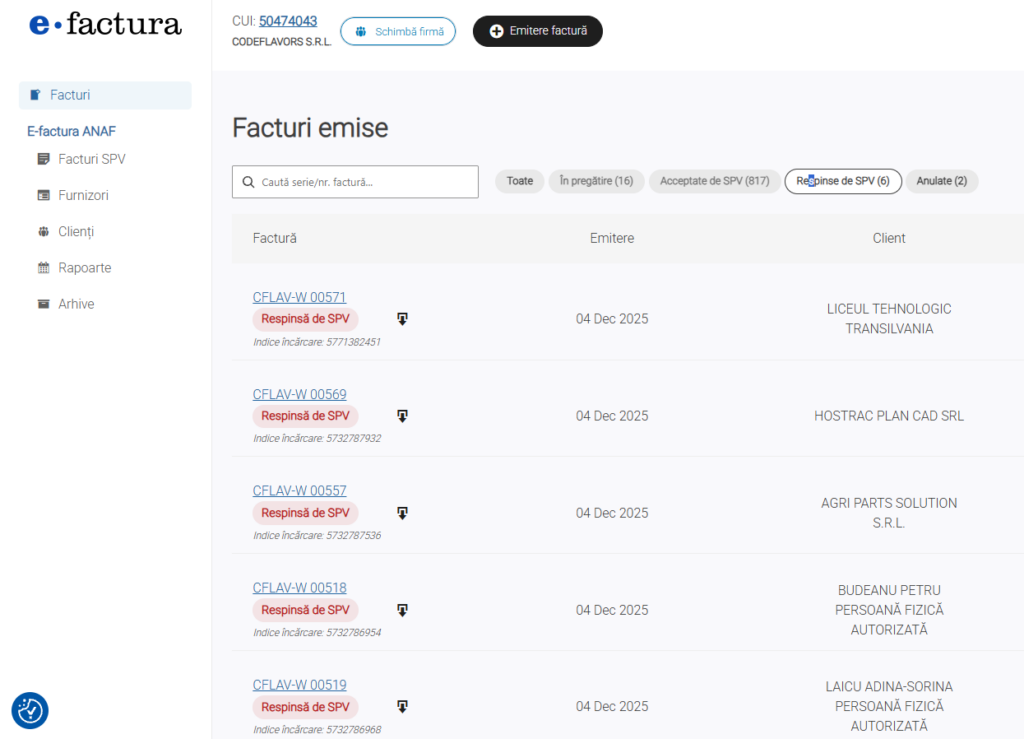Select Arhive in the sidebar menu

76,304
